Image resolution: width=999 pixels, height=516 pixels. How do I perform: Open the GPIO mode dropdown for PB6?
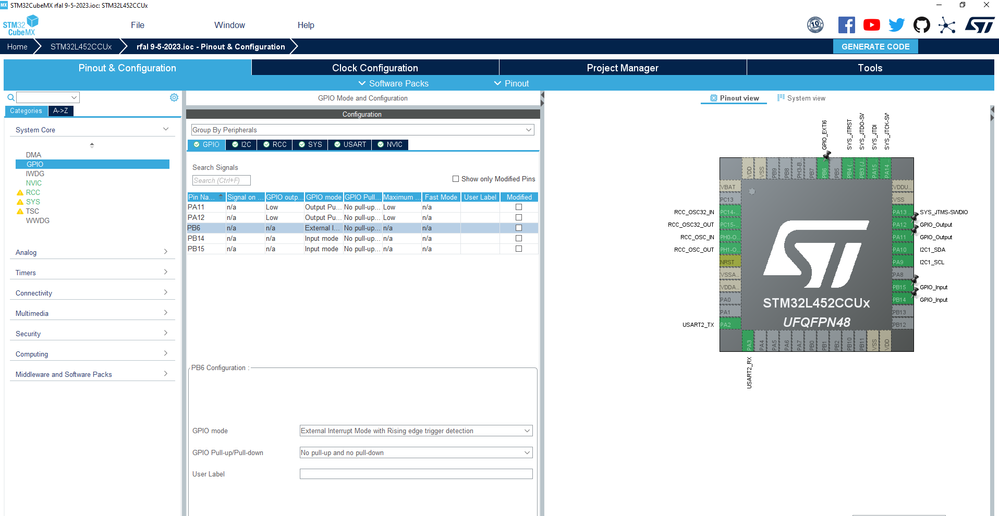coord(416,431)
